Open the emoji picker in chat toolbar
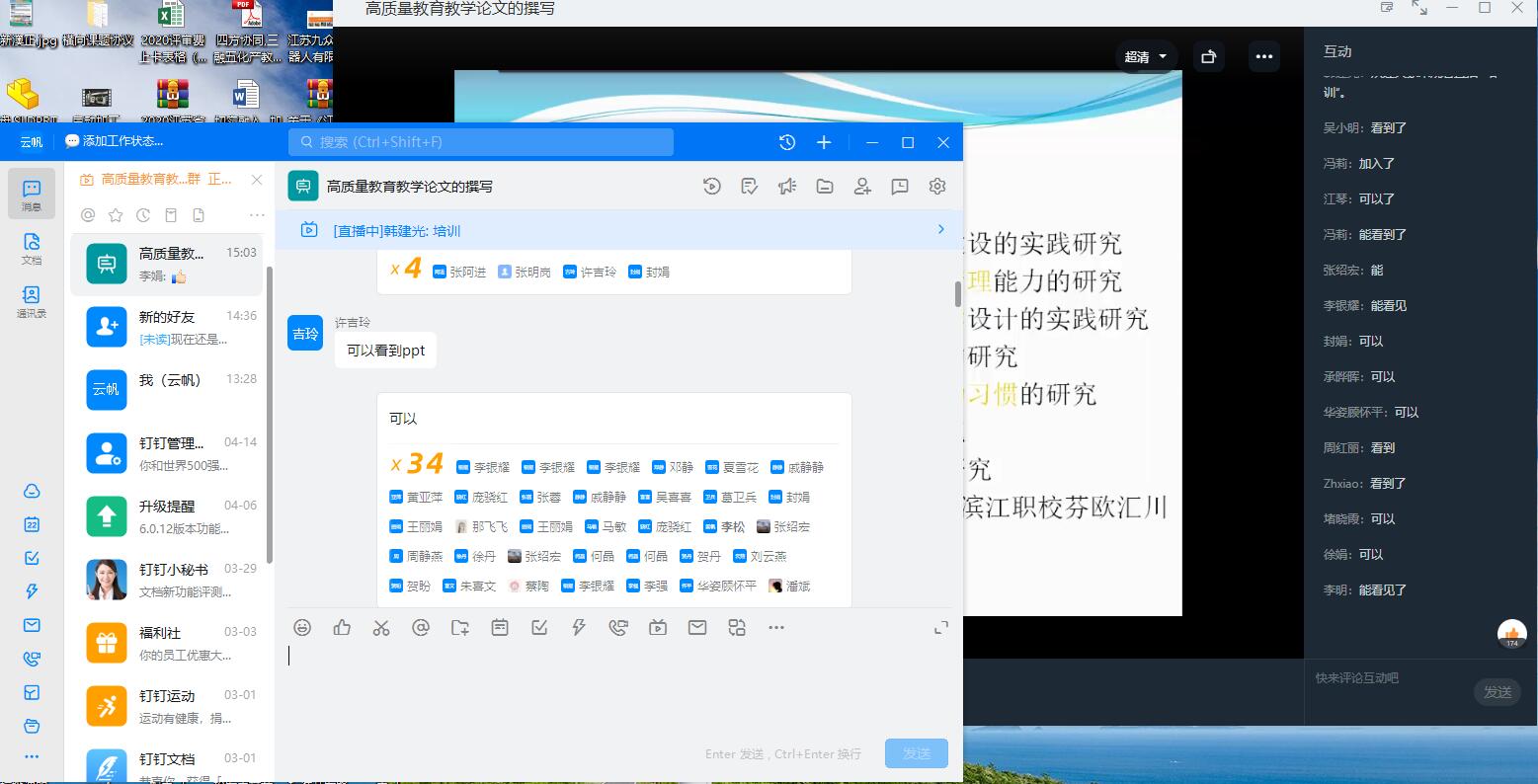The width and height of the screenshot is (1538, 784). coord(303,627)
